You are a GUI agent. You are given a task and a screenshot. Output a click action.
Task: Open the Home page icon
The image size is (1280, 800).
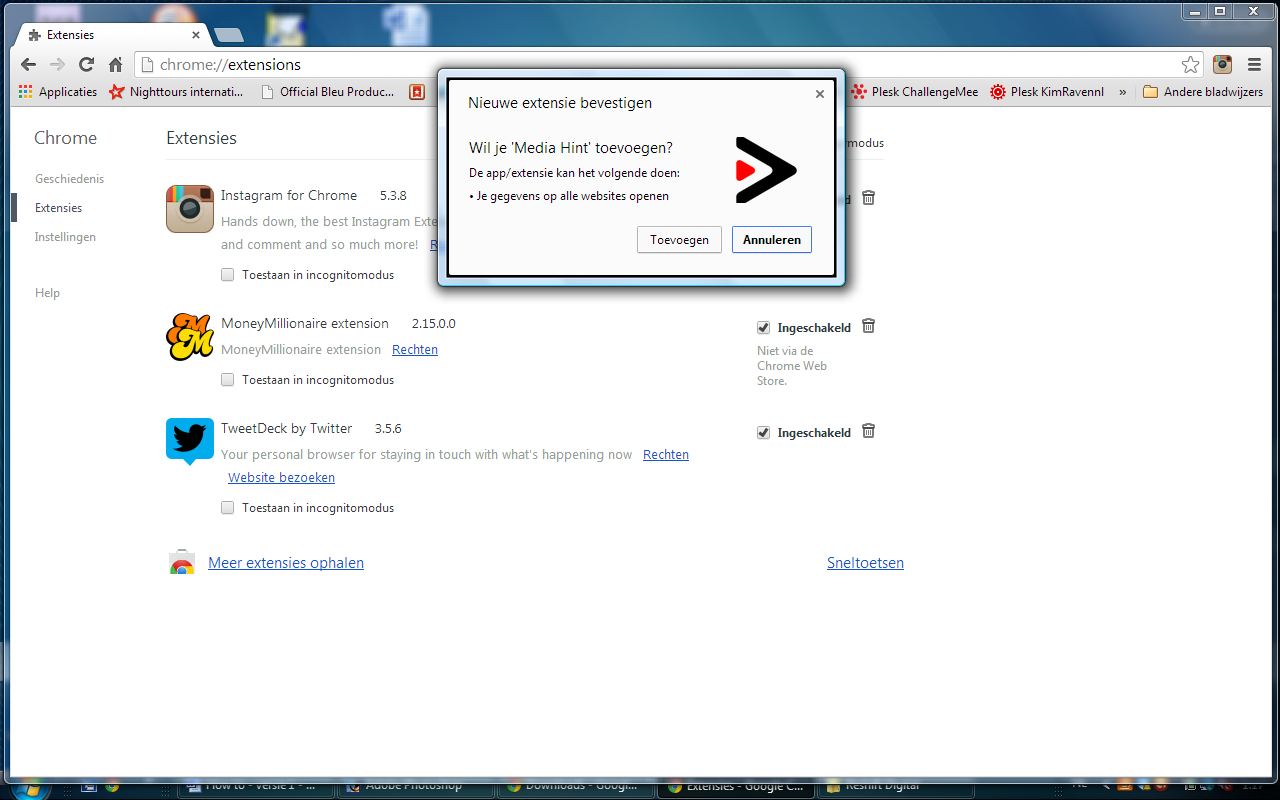pos(116,65)
